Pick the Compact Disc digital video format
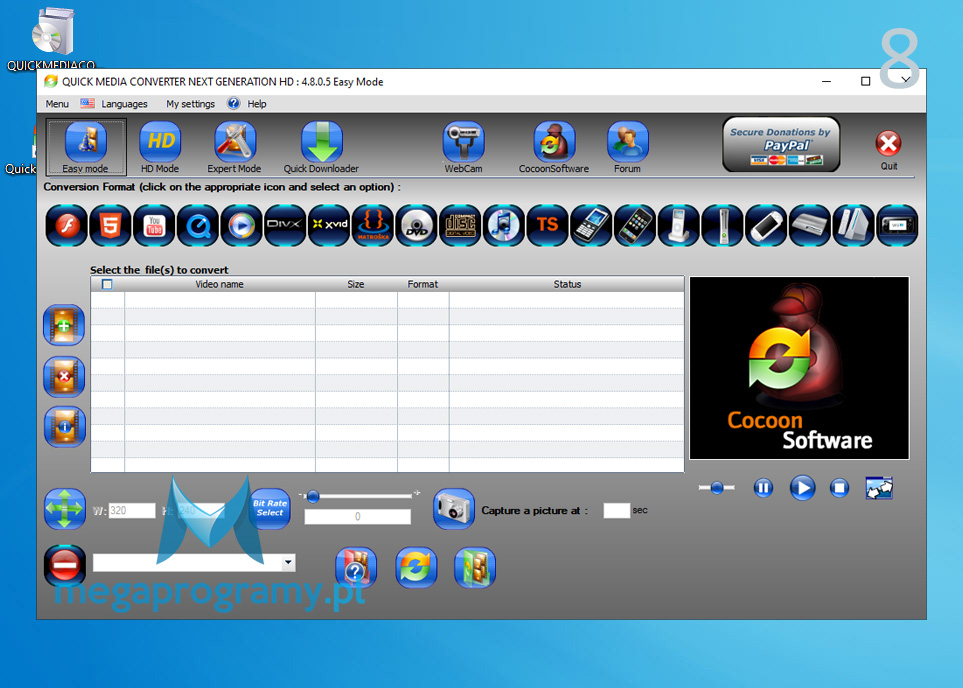 click(x=460, y=225)
